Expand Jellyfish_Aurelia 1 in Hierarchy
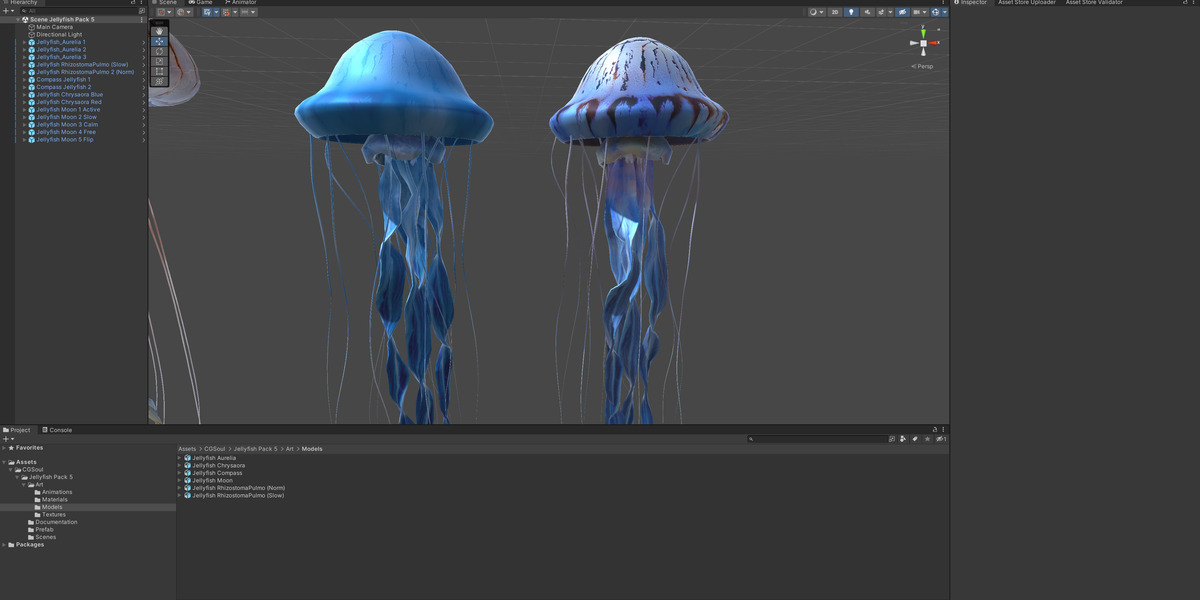Image resolution: width=1200 pixels, height=600 pixels. pos(25,42)
